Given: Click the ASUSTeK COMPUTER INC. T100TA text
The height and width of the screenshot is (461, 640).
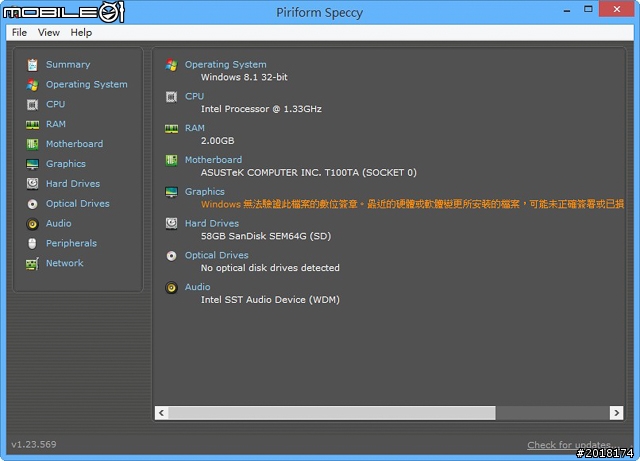Looking at the screenshot, I should (x=309, y=173).
